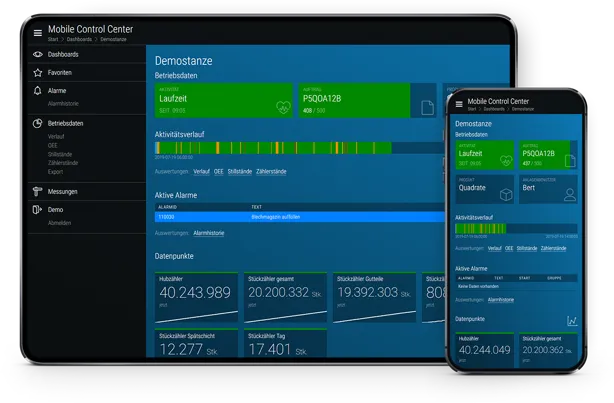The width and height of the screenshot is (614, 403).
Task: Open Alarme in the sidebar
Action: pyautogui.click(x=57, y=90)
